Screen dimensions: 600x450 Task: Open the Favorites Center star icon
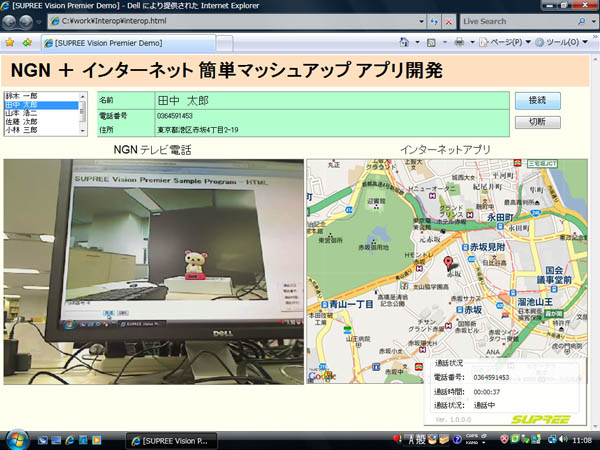[10, 42]
